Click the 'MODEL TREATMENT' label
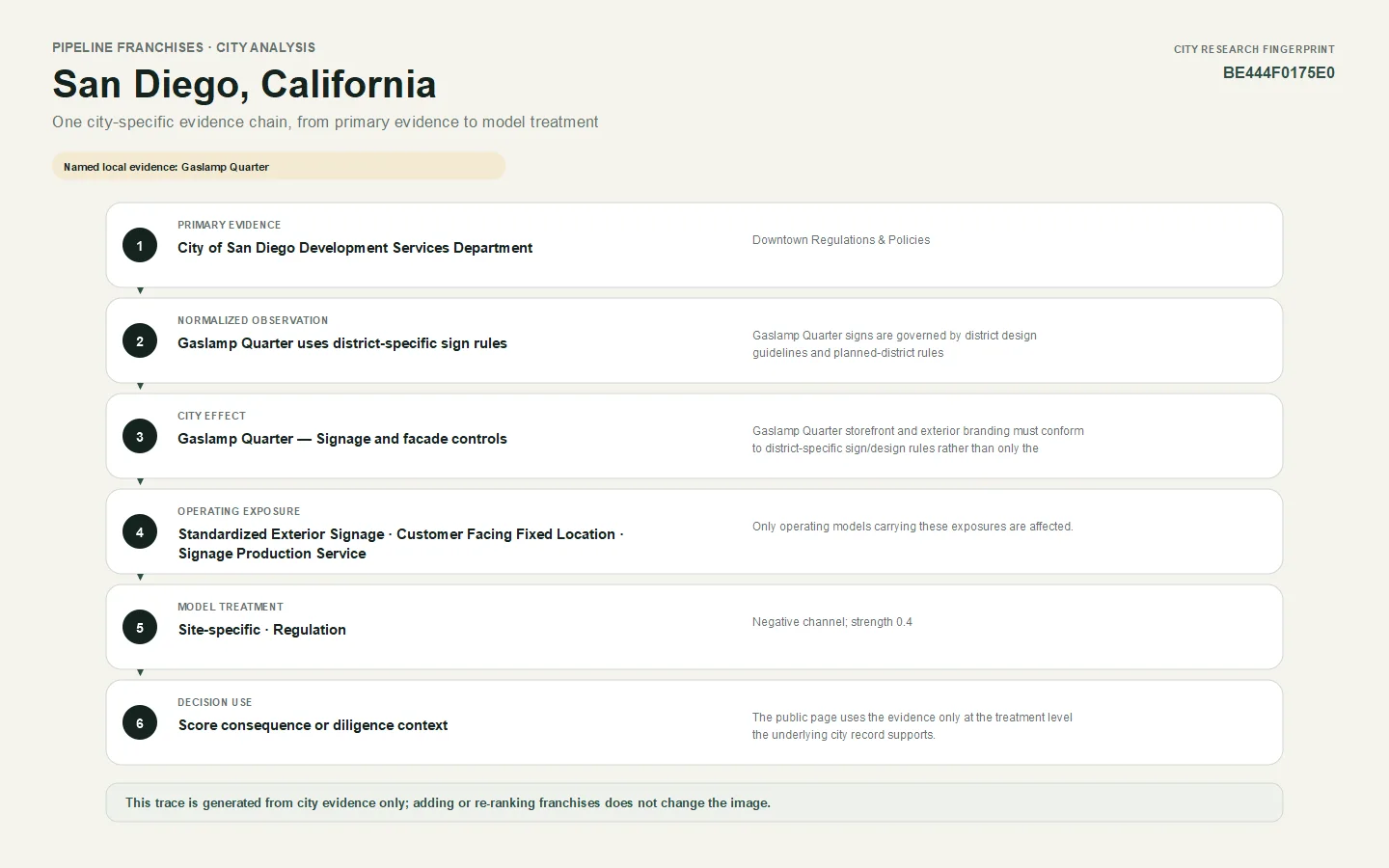The height and width of the screenshot is (868, 1389). [x=231, y=607]
